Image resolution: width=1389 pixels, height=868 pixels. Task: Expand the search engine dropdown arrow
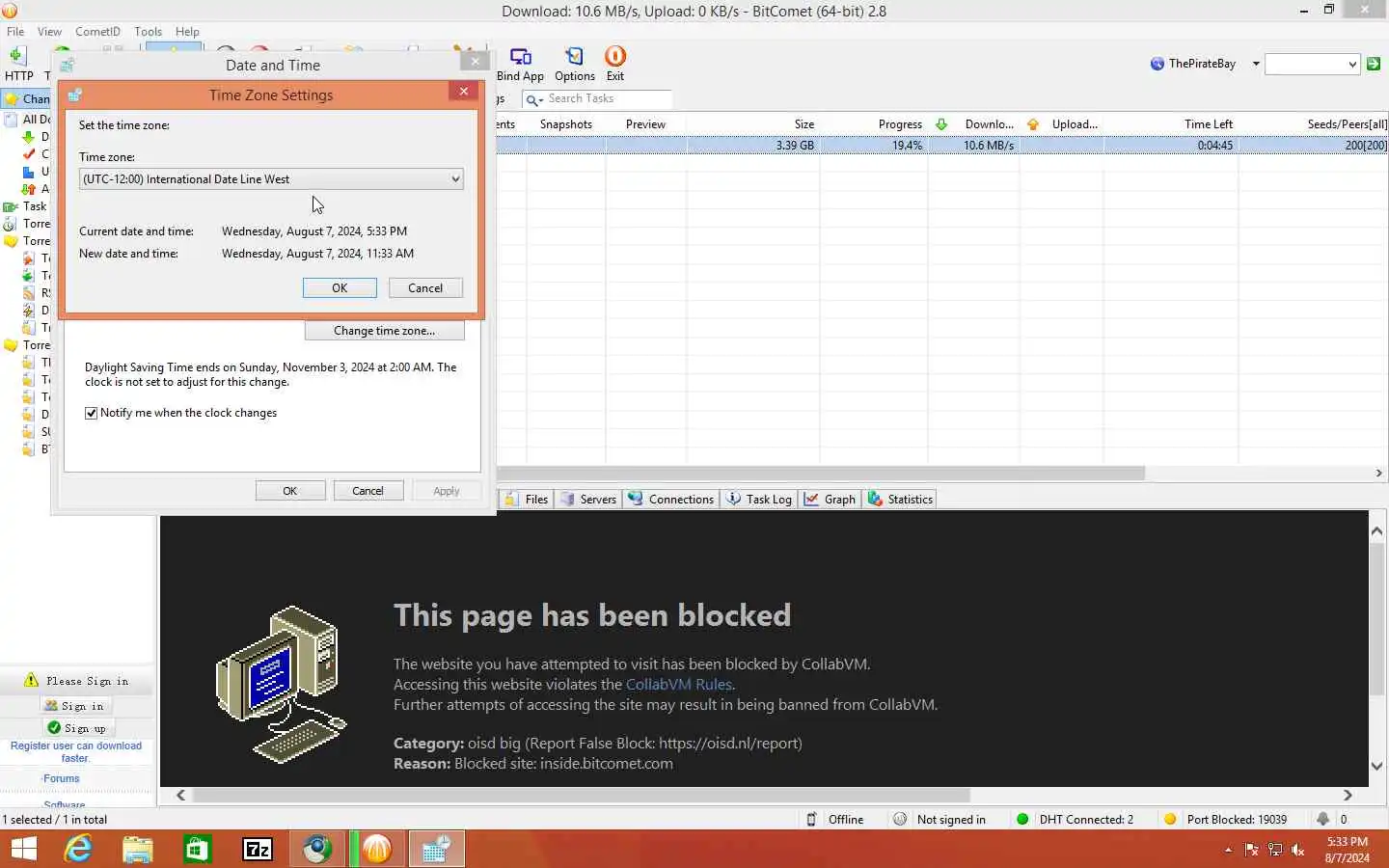(x=1256, y=64)
